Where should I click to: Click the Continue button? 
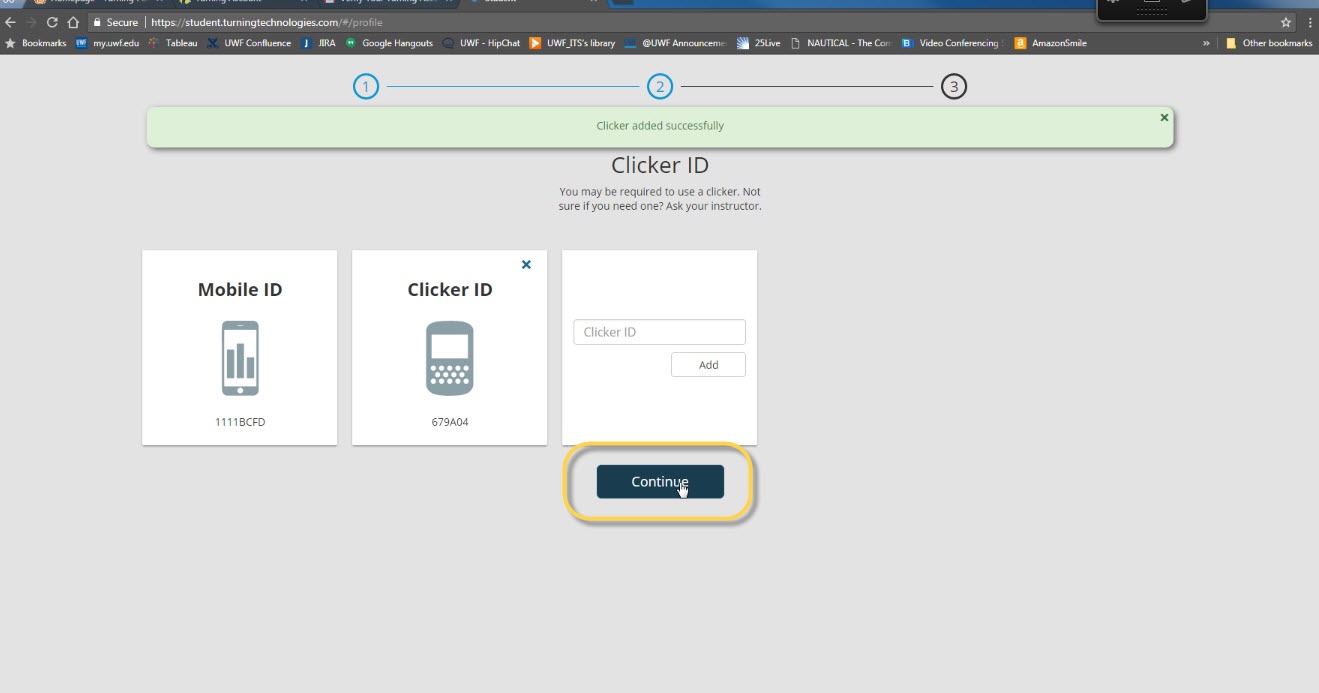tap(660, 481)
